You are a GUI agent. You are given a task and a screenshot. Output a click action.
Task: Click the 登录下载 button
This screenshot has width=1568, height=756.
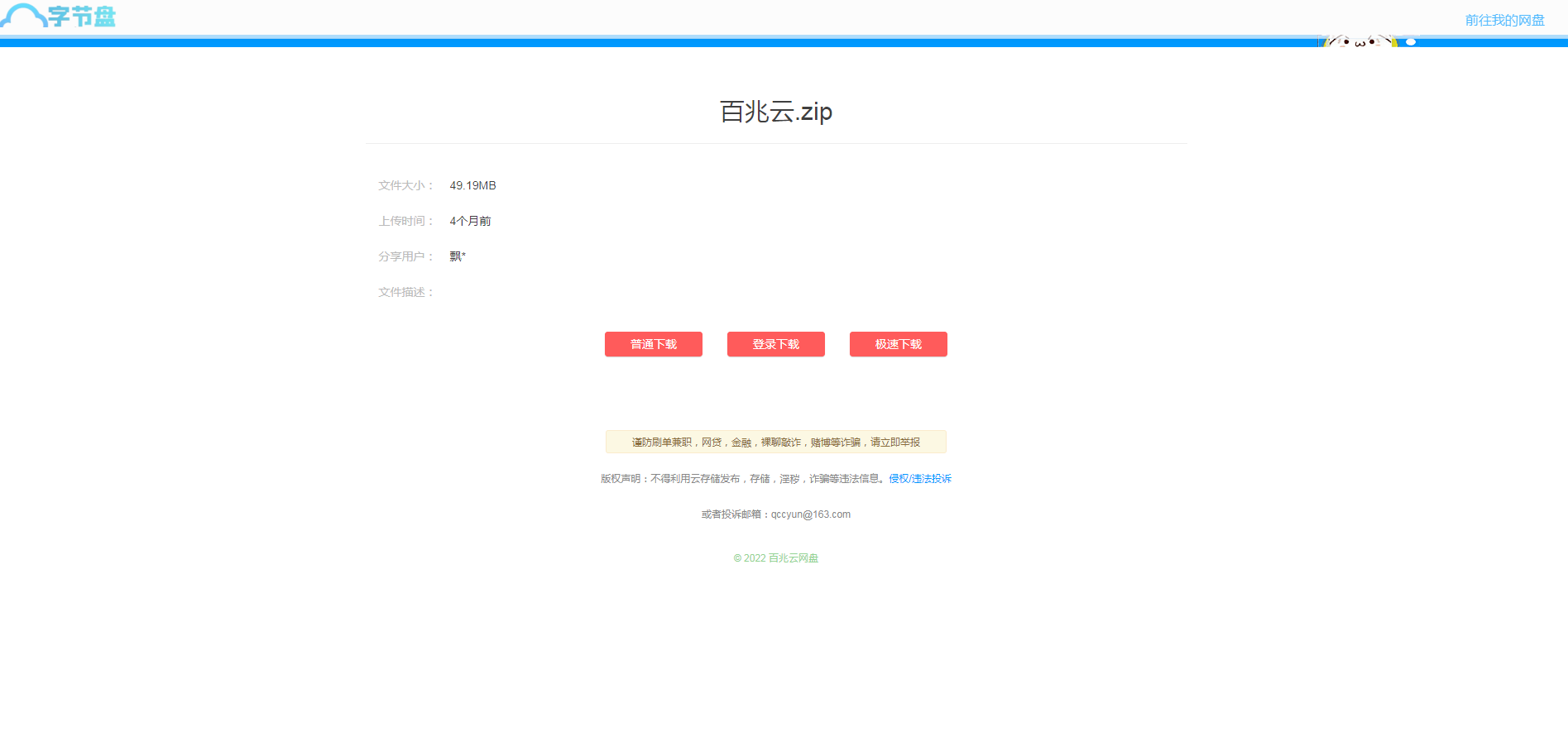(x=775, y=344)
